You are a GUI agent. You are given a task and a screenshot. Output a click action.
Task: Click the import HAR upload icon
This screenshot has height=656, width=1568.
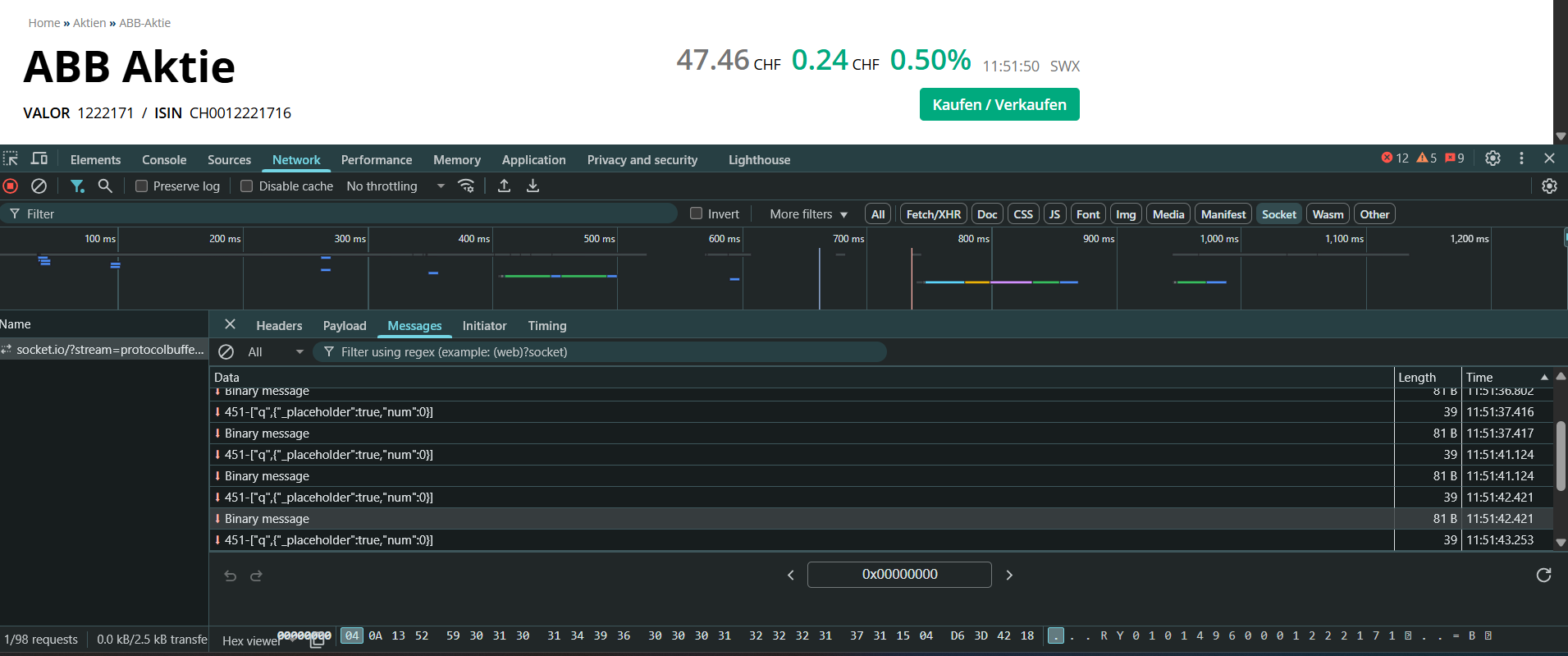pyautogui.click(x=505, y=186)
